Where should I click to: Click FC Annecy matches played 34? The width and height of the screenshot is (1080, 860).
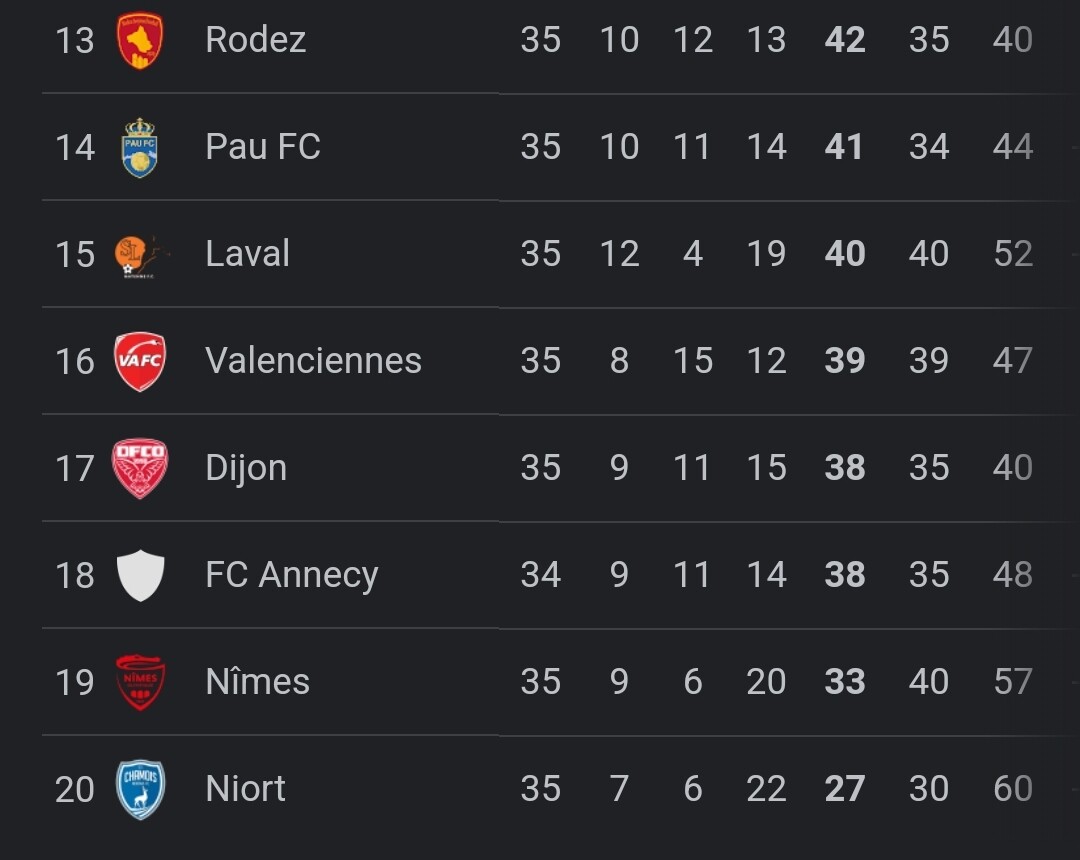pyautogui.click(x=541, y=575)
